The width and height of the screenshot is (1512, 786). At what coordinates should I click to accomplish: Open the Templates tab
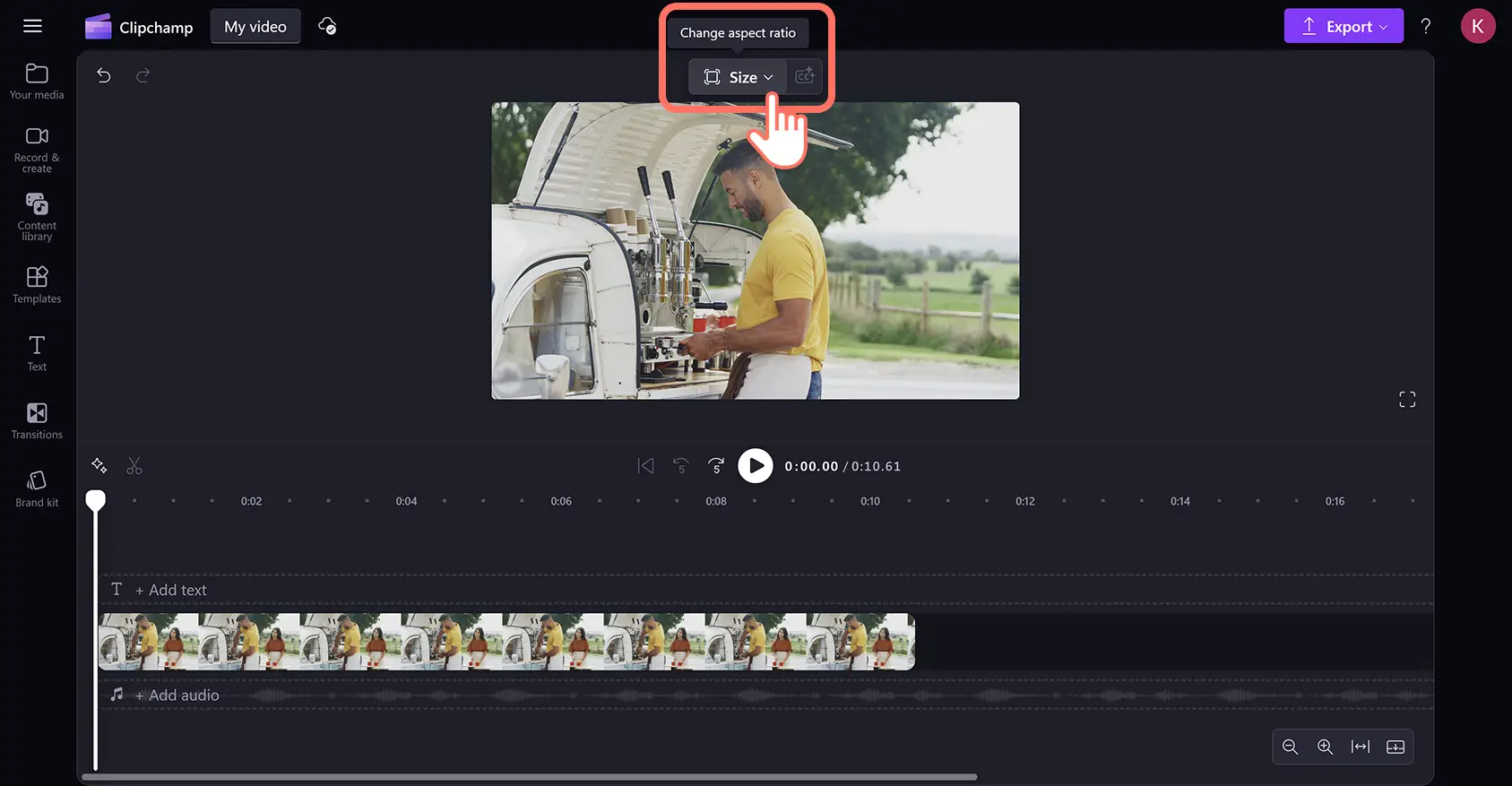37,285
